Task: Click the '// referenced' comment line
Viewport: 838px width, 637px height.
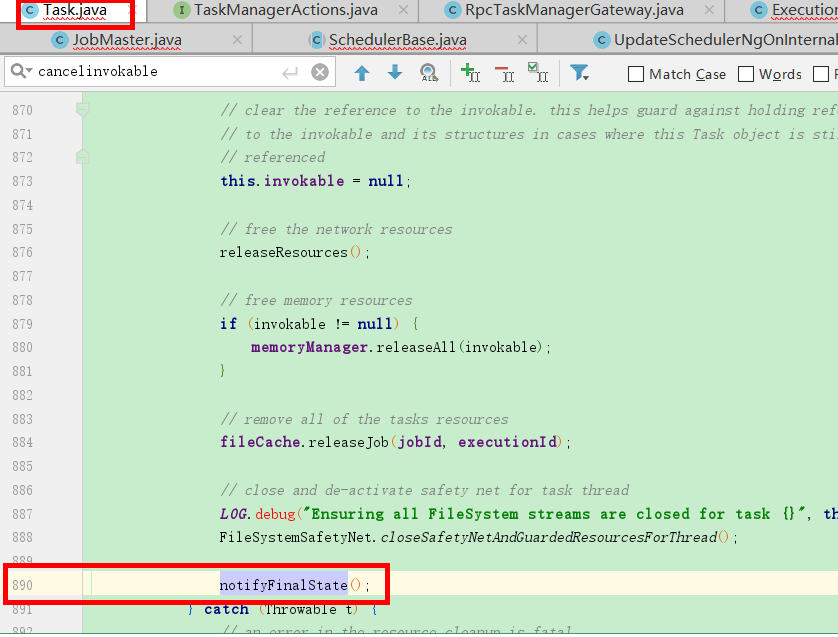Action: pos(273,157)
